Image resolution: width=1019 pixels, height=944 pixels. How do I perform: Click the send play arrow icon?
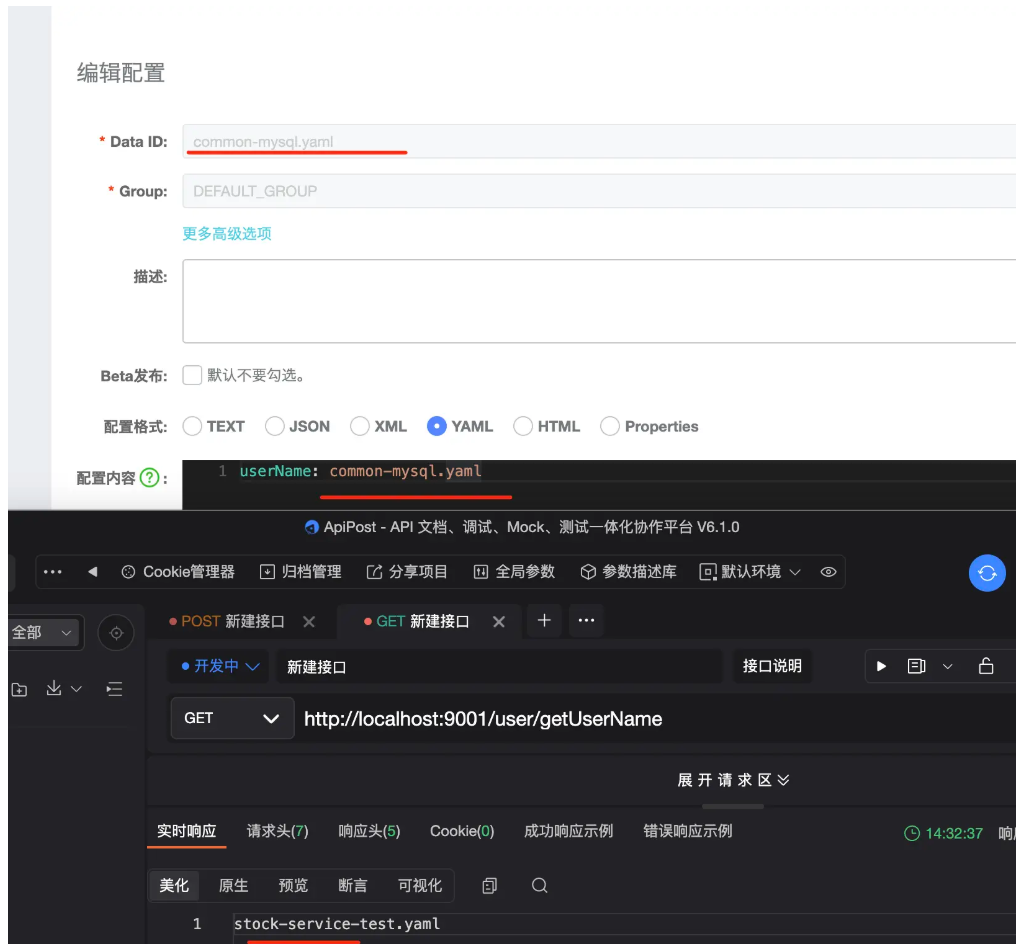click(881, 666)
